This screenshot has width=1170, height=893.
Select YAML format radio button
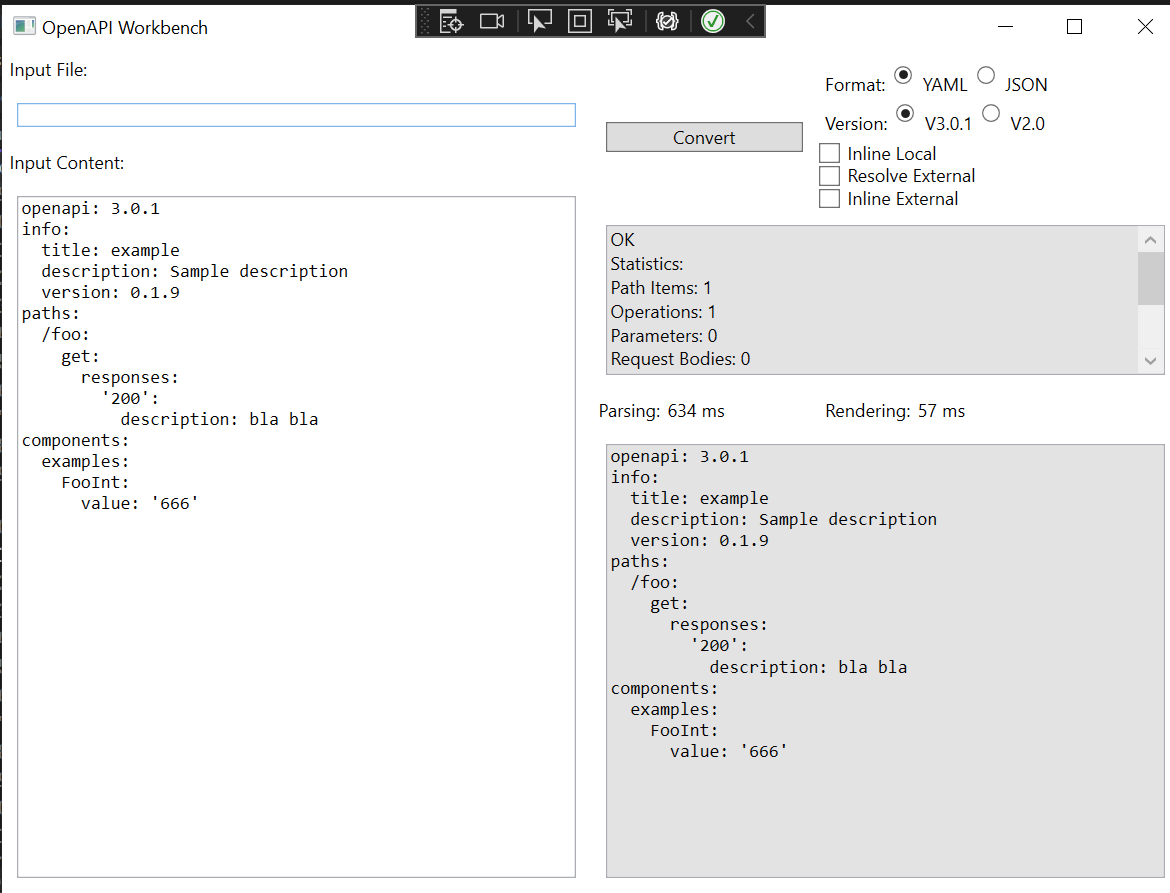tap(903, 75)
